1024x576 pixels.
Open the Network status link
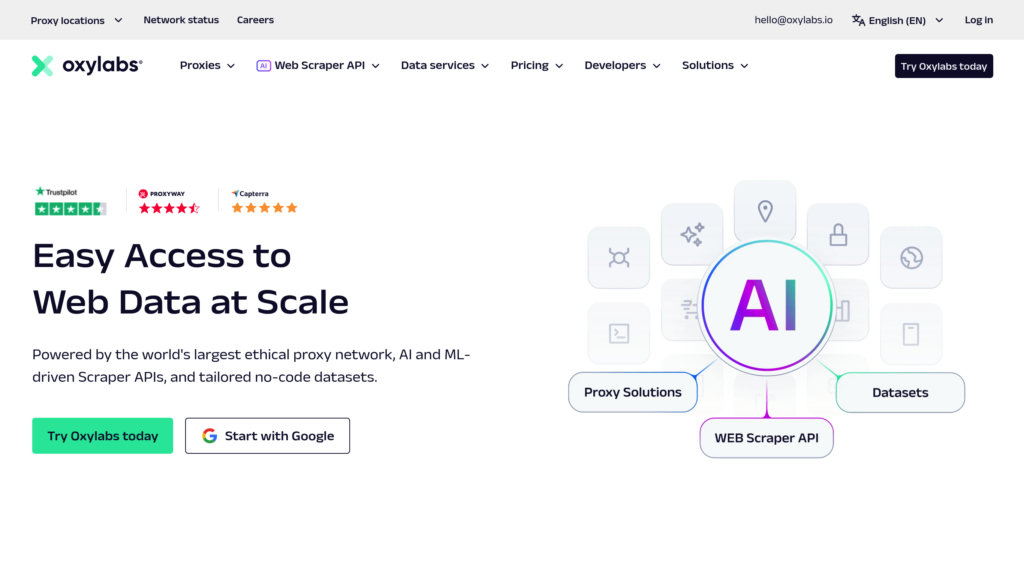[x=180, y=20]
